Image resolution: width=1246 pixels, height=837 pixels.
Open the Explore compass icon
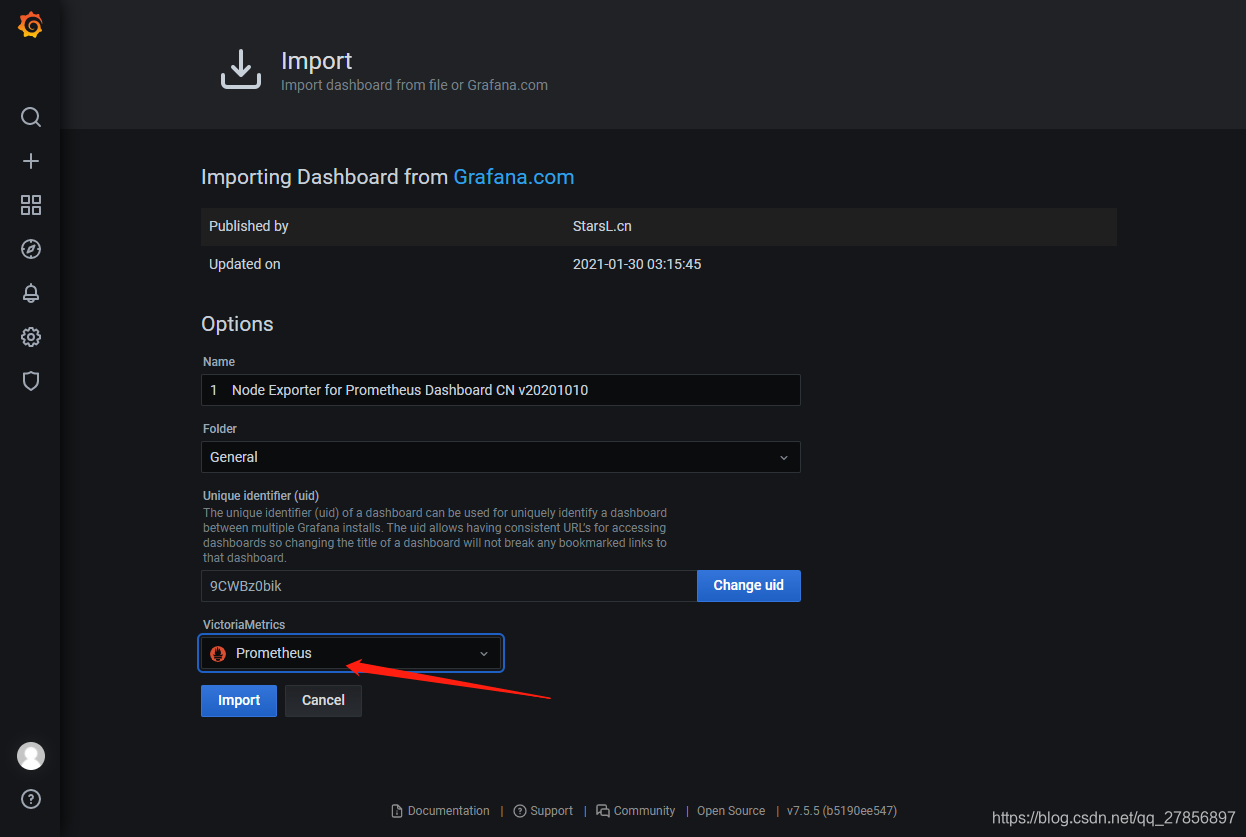click(x=31, y=249)
